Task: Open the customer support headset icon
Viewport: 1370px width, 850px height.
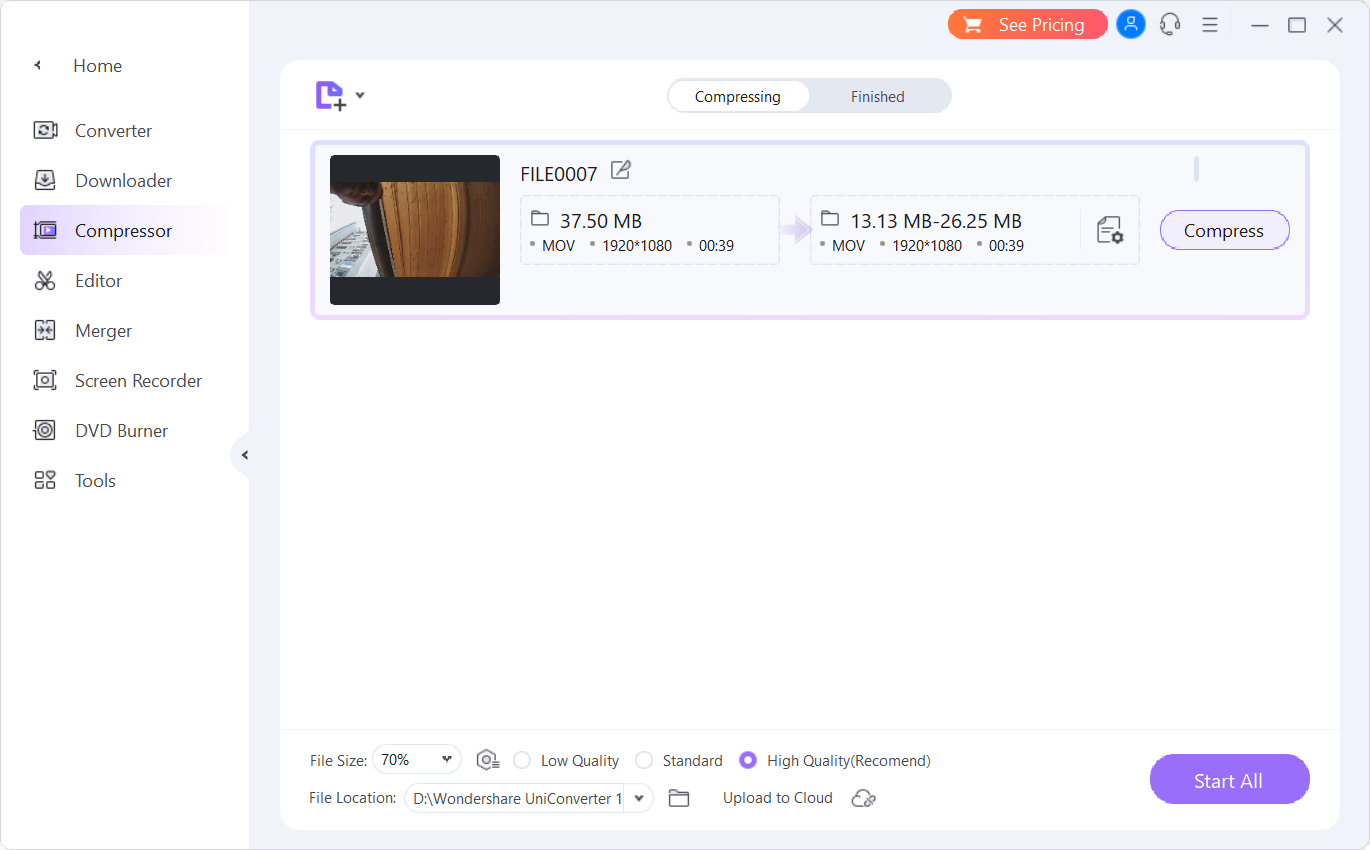Action: tap(1170, 25)
